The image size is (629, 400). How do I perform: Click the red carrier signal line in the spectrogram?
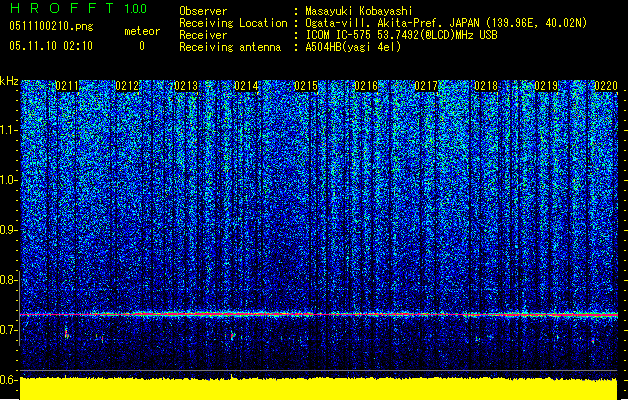[319, 314]
